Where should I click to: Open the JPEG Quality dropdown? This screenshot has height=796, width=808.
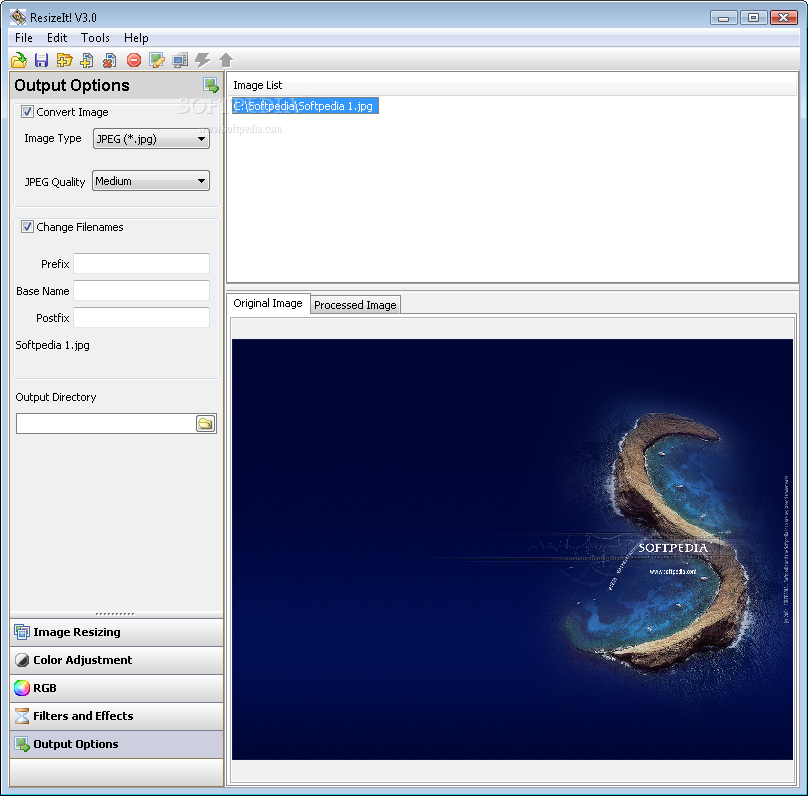click(151, 181)
